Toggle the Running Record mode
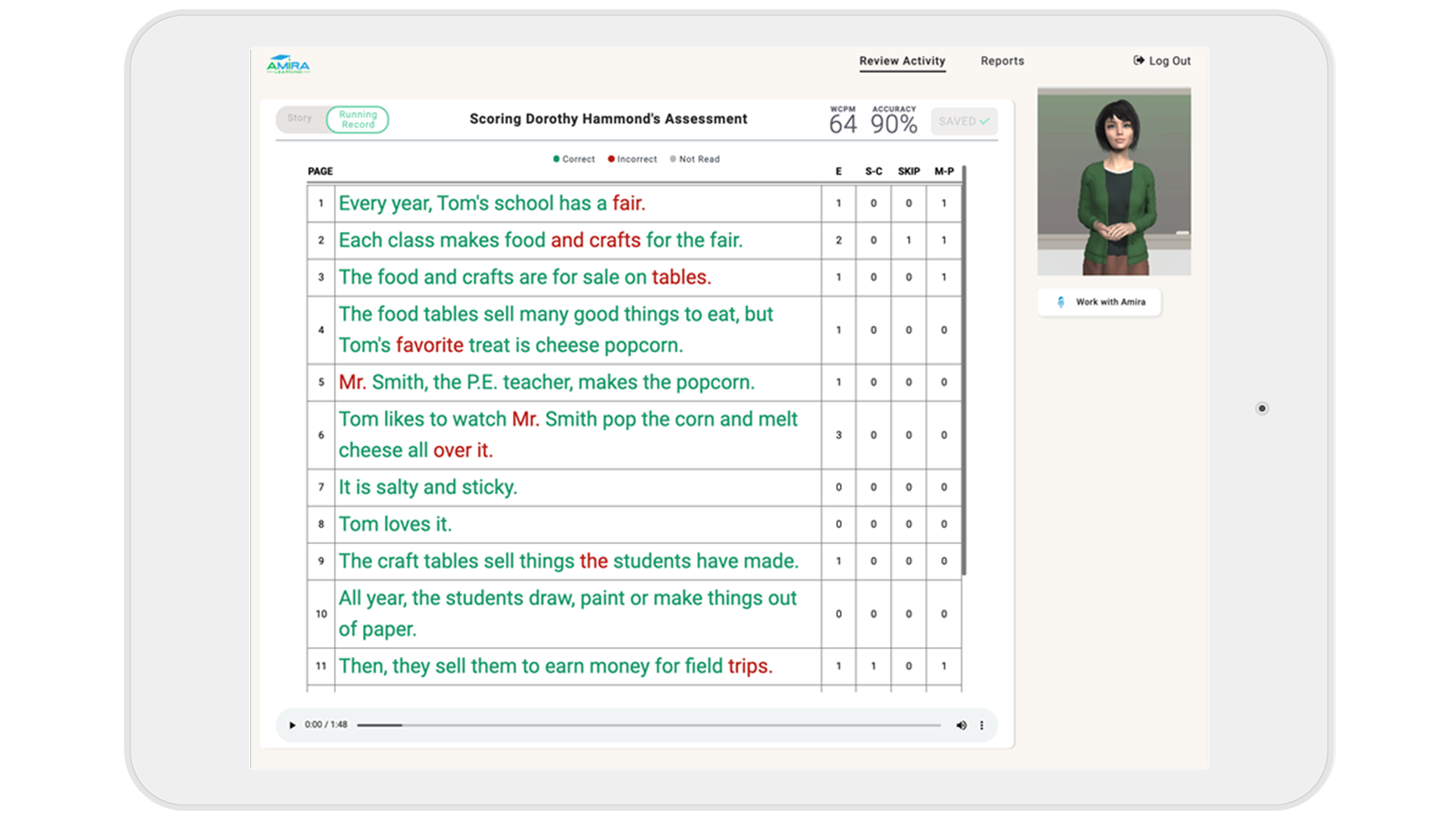The height and width of the screenshot is (819, 1456). click(357, 119)
